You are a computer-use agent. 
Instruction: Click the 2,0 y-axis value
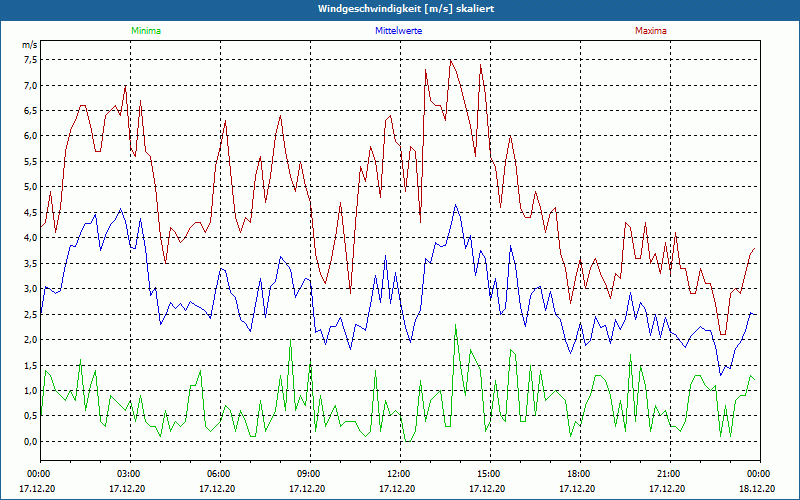31,340
